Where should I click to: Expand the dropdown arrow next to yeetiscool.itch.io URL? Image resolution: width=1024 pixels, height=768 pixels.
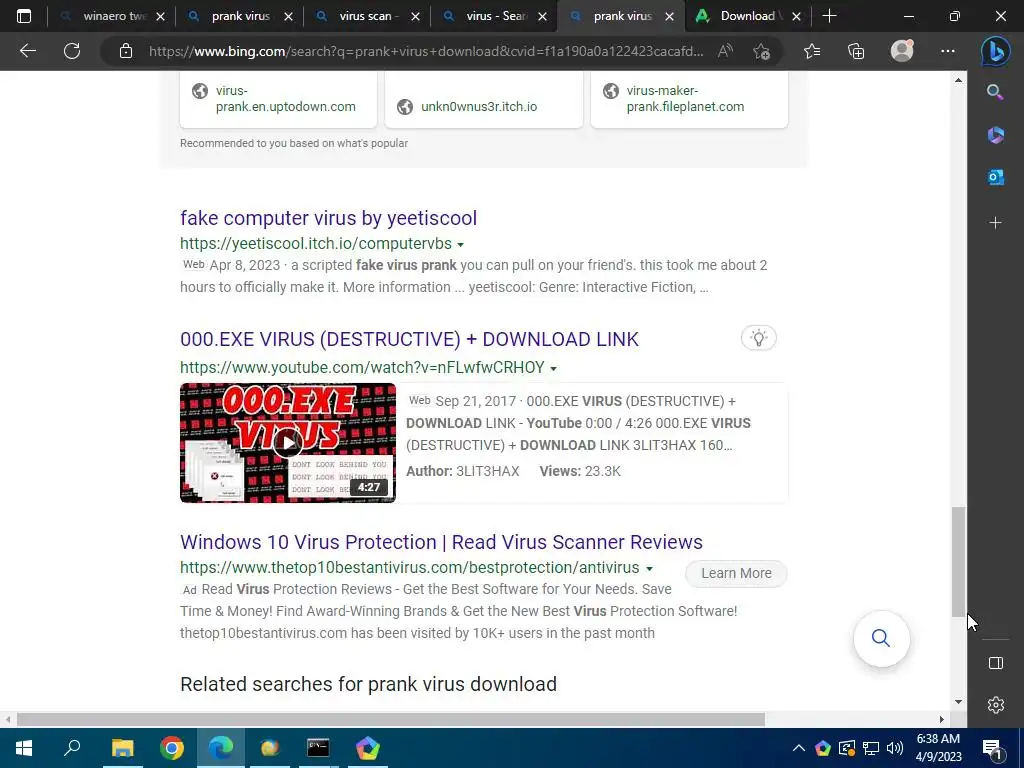[460, 244]
